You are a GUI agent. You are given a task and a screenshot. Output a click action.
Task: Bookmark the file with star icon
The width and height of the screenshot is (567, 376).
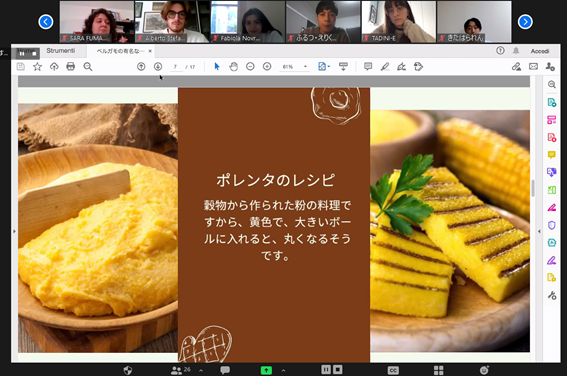point(37,67)
